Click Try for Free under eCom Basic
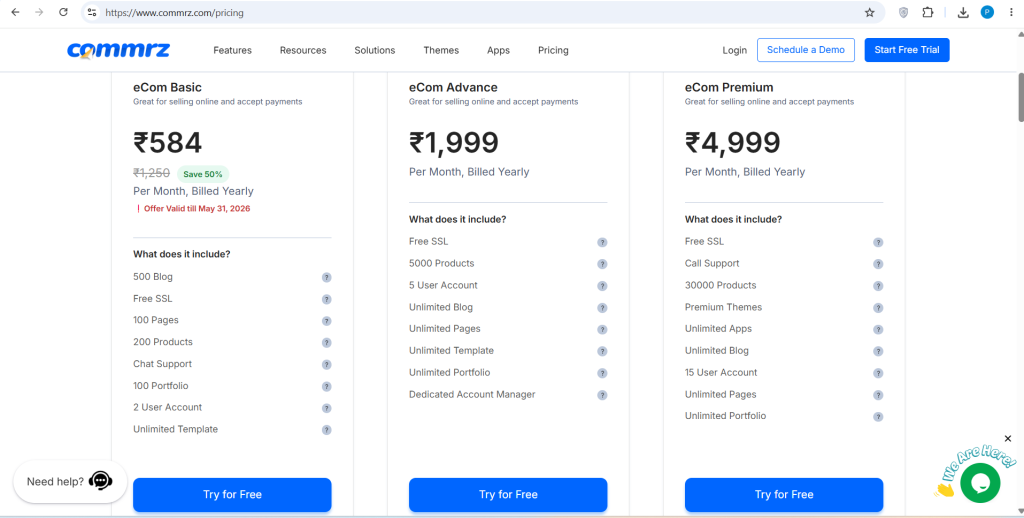This screenshot has height=518, width=1024. (232, 494)
